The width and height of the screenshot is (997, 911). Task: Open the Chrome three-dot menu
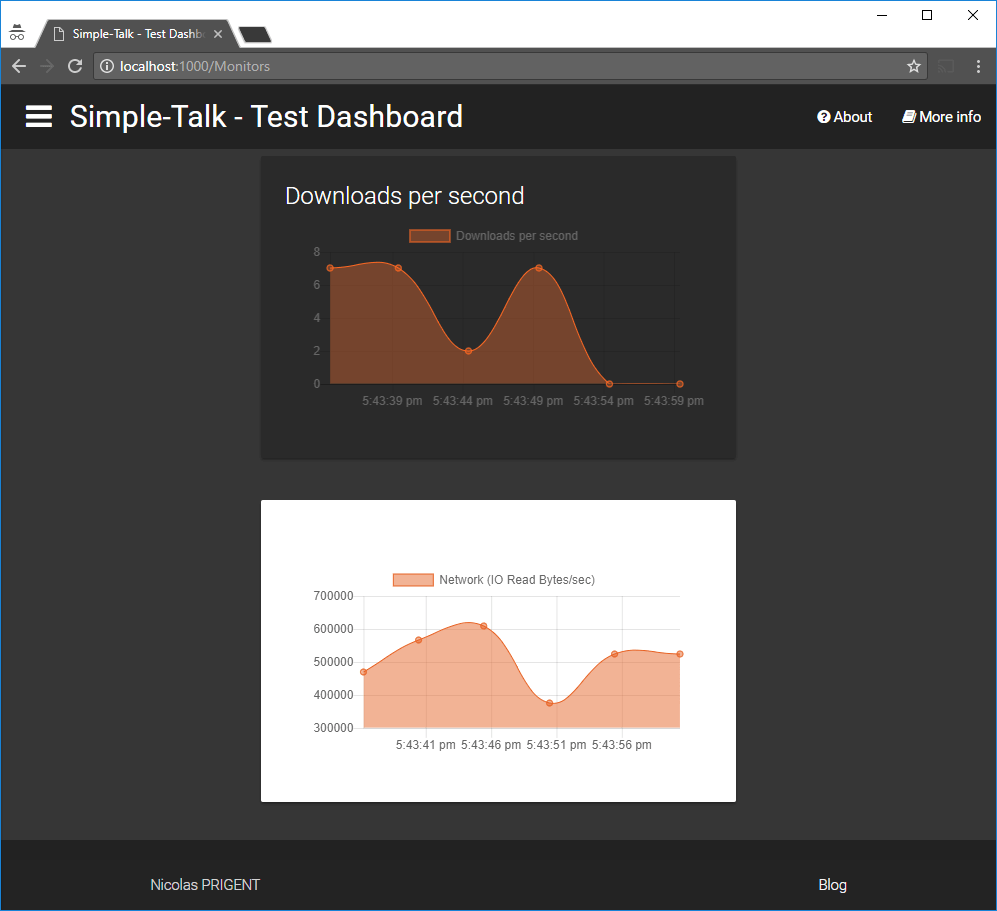pyautogui.click(x=978, y=66)
